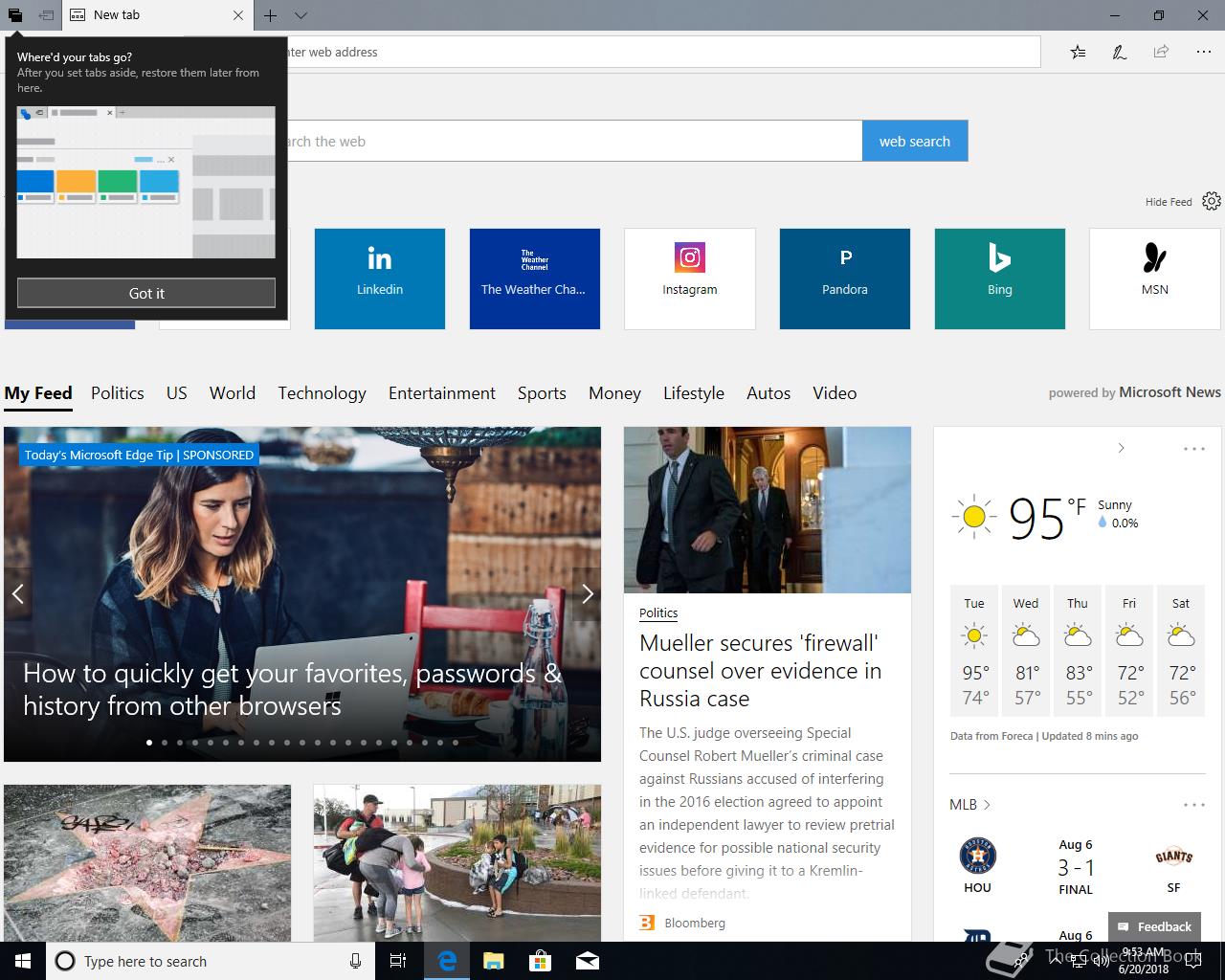Open the tabs you've set aside icon

15,15
